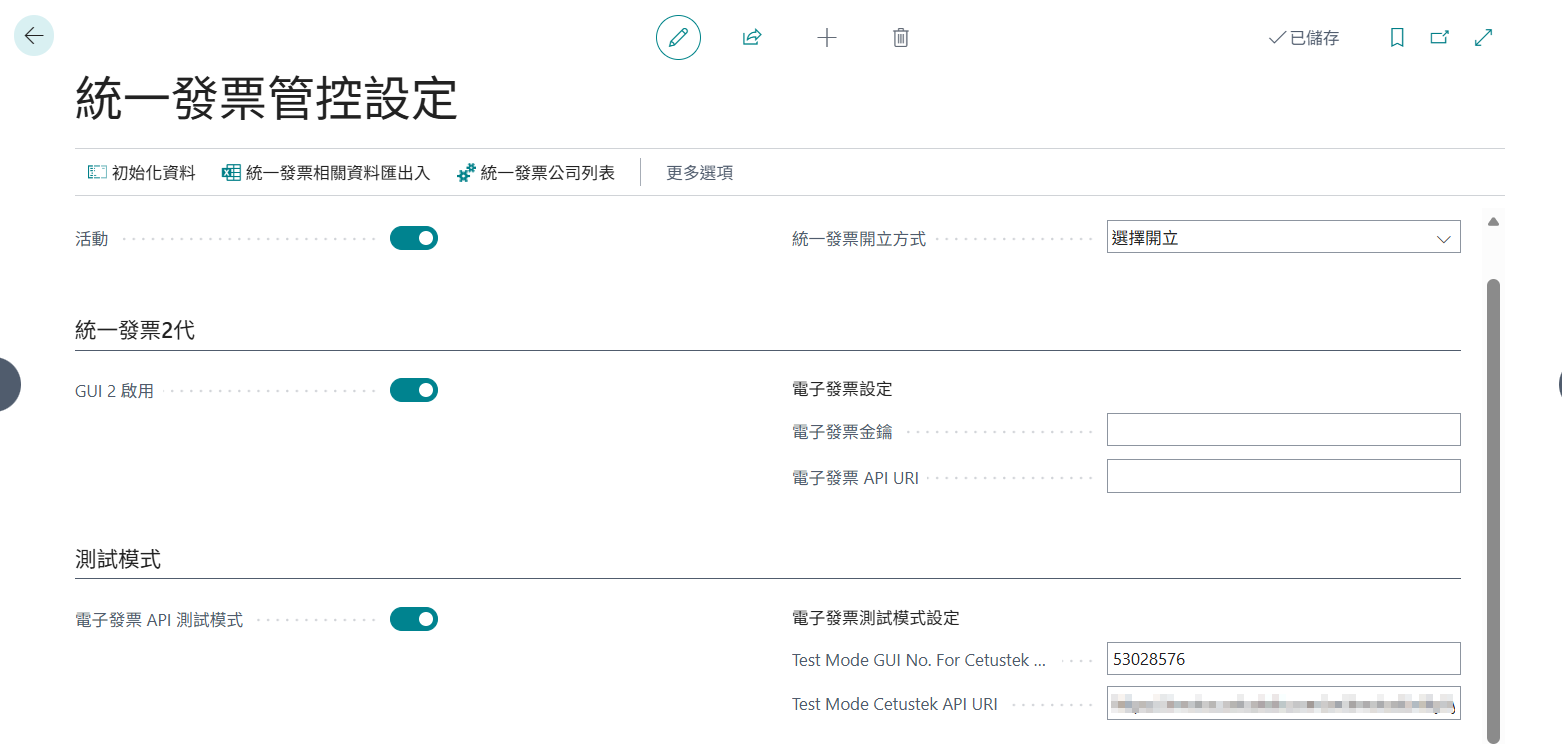Click the 電子發票金鑰 input field

pyautogui.click(x=1283, y=430)
